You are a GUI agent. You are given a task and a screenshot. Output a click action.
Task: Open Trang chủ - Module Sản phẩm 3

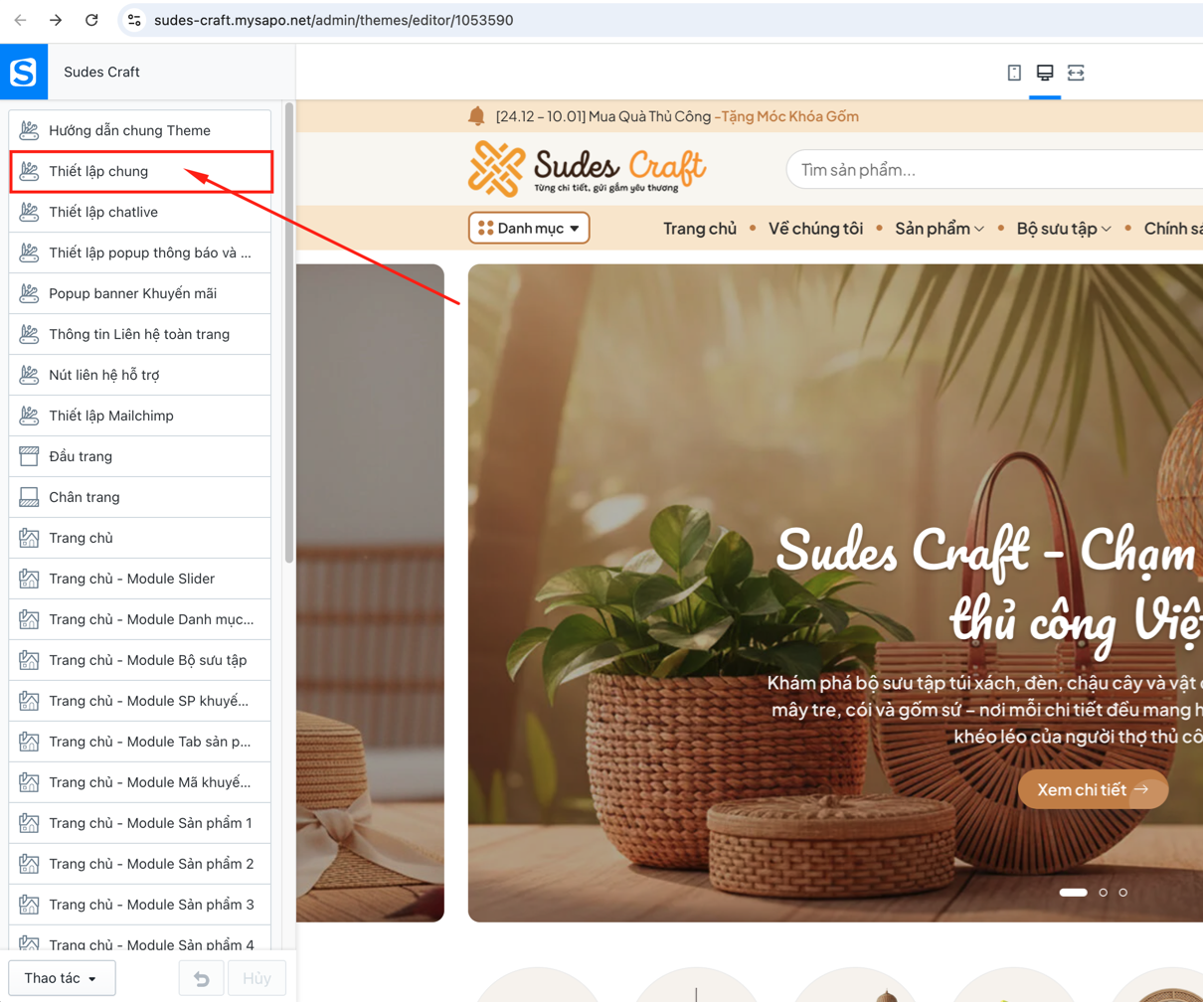[x=140, y=905]
